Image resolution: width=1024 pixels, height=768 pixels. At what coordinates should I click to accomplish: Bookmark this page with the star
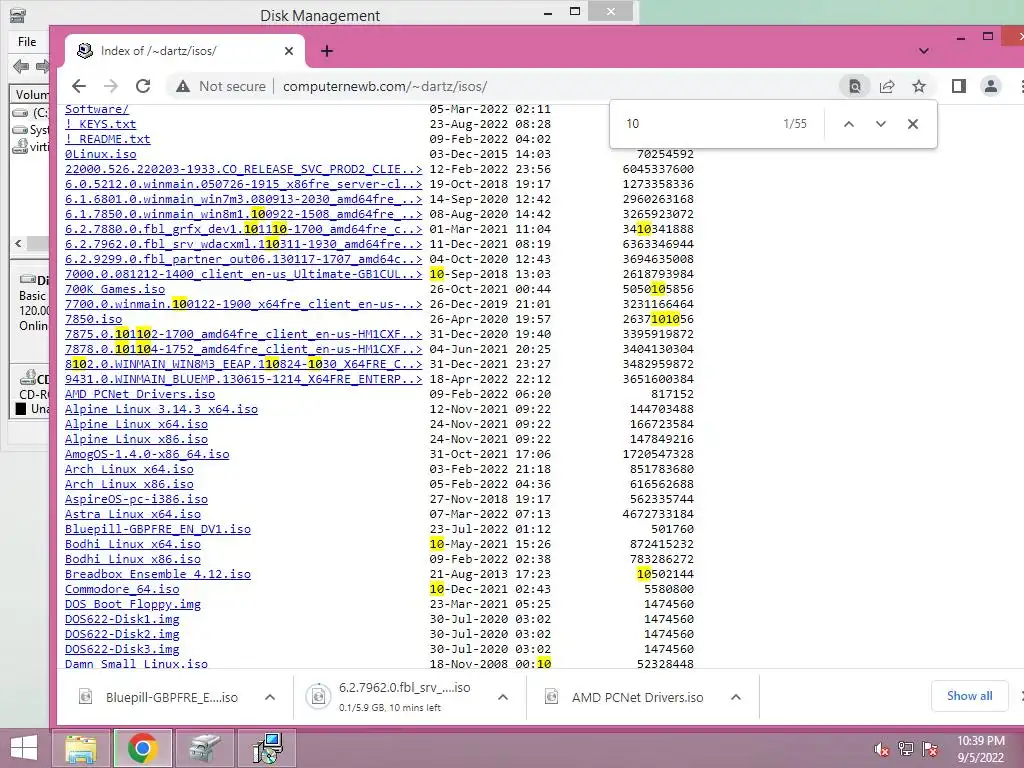pos(919,86)
